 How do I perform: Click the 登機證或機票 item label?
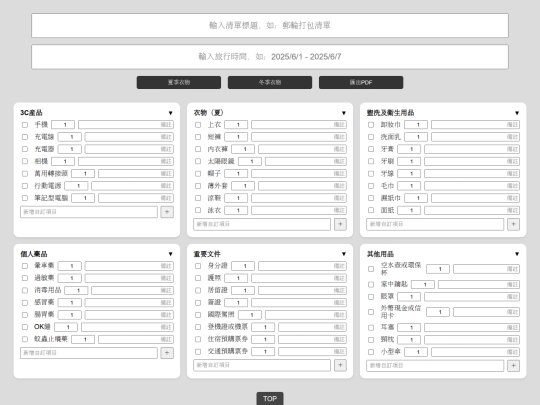click(227, 327)
